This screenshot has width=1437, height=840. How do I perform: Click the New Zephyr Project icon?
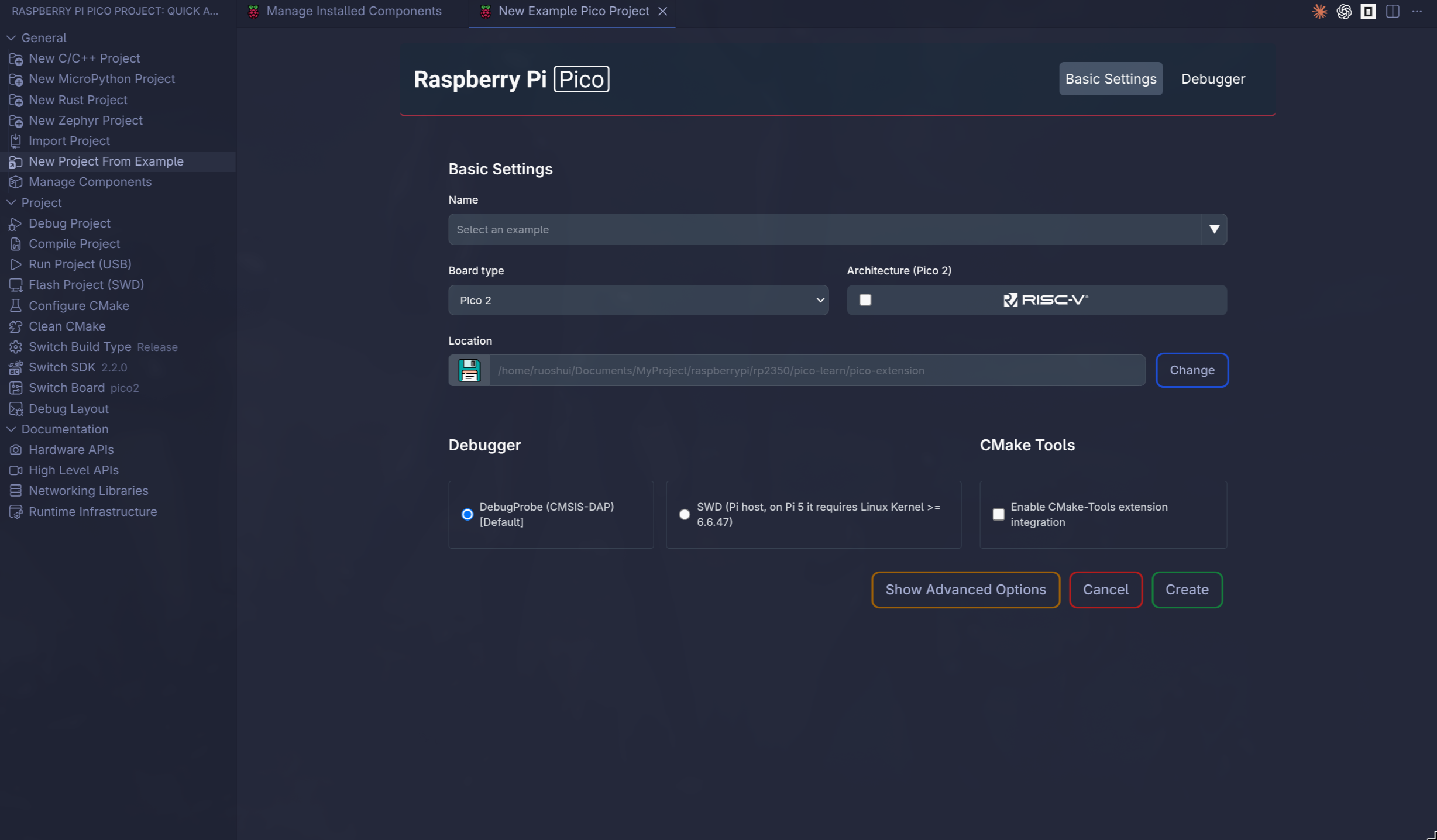coord(16,121)
